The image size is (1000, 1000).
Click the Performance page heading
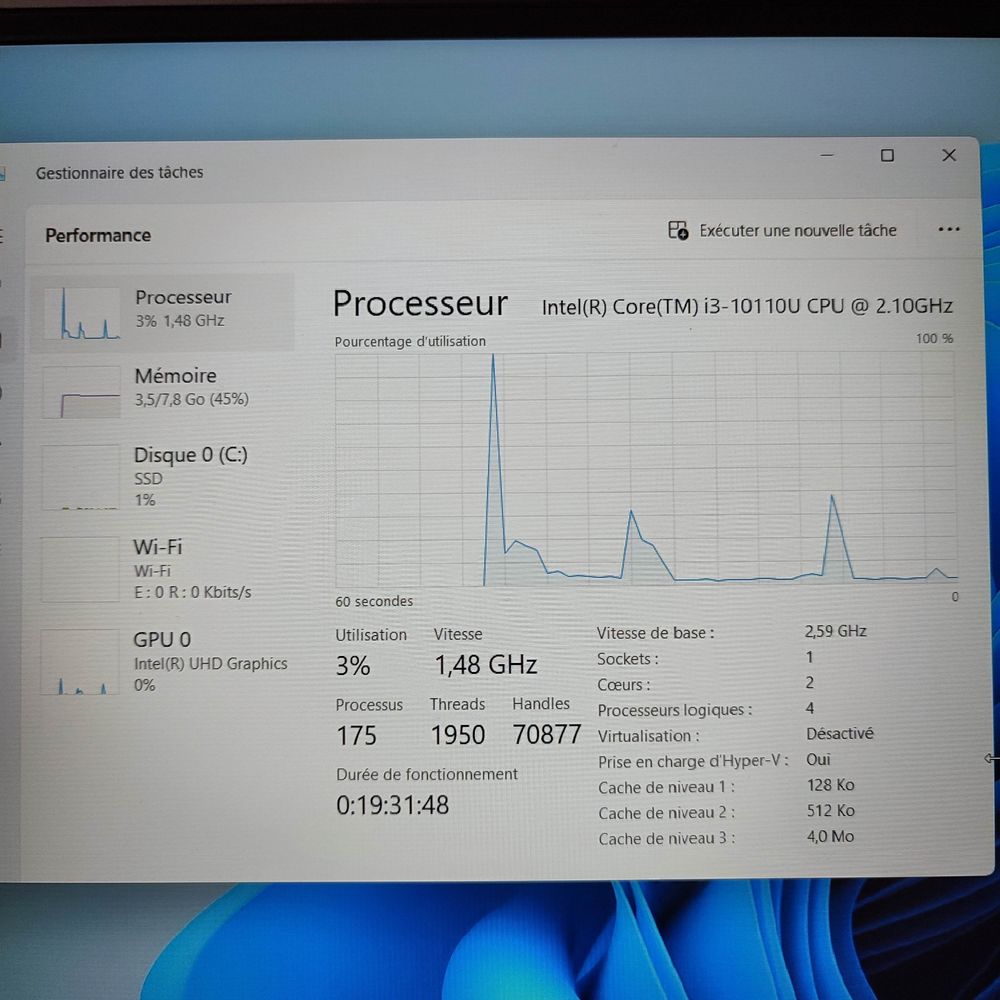click(98, 235)
